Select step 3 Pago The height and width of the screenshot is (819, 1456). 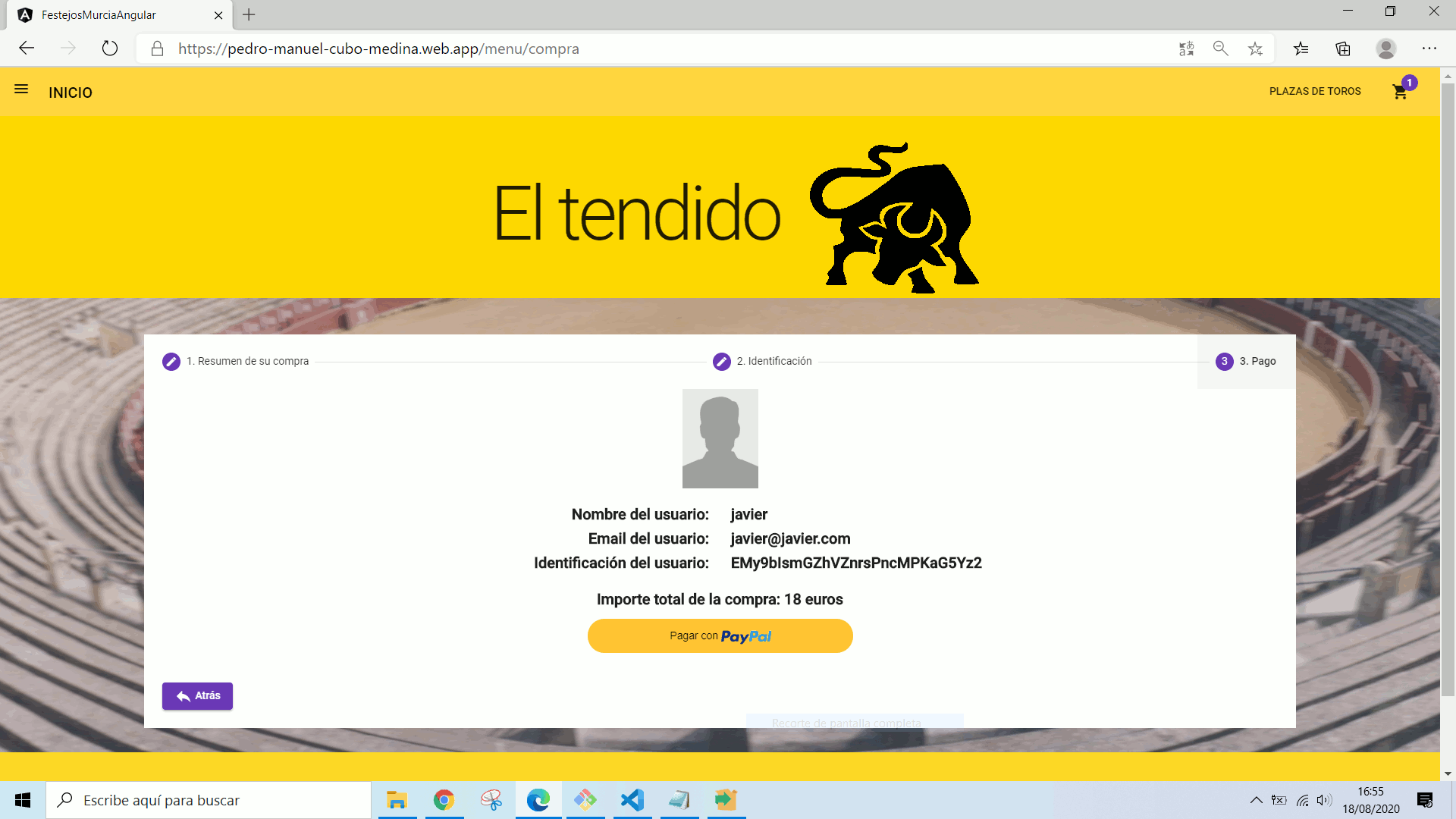click(1246, 362)
